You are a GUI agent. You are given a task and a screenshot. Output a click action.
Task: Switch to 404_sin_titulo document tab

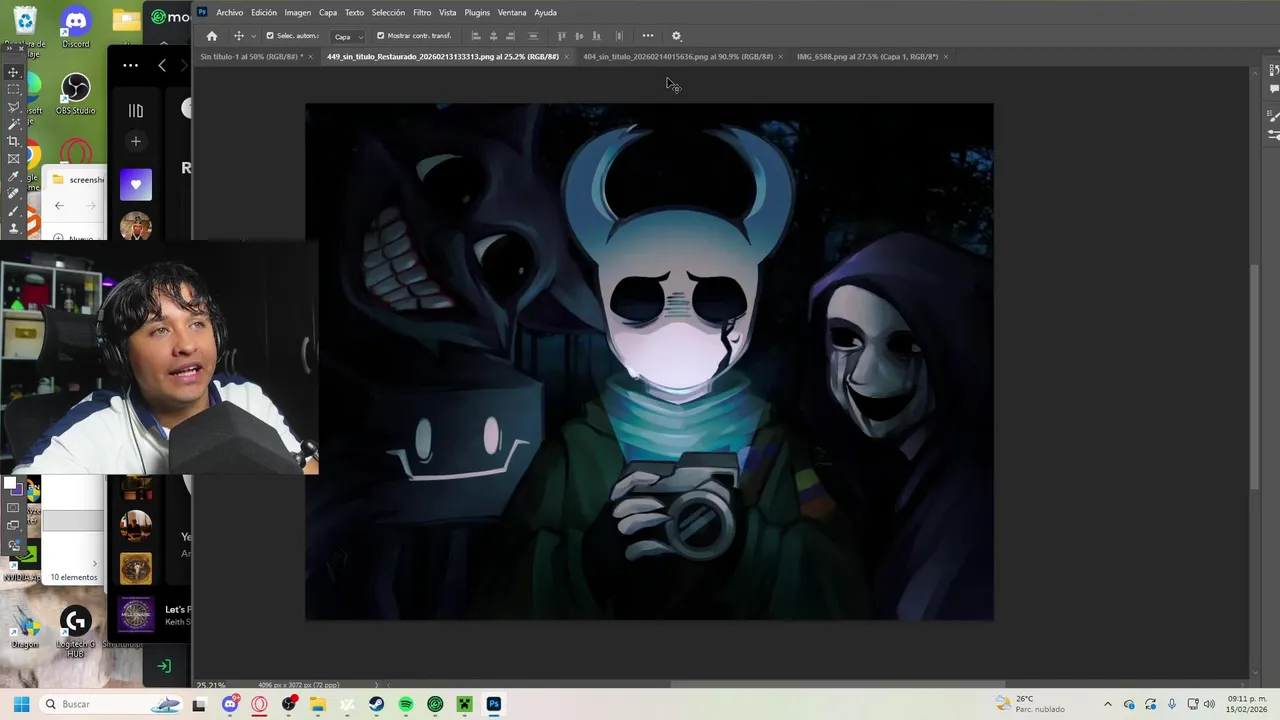[678, 57]
